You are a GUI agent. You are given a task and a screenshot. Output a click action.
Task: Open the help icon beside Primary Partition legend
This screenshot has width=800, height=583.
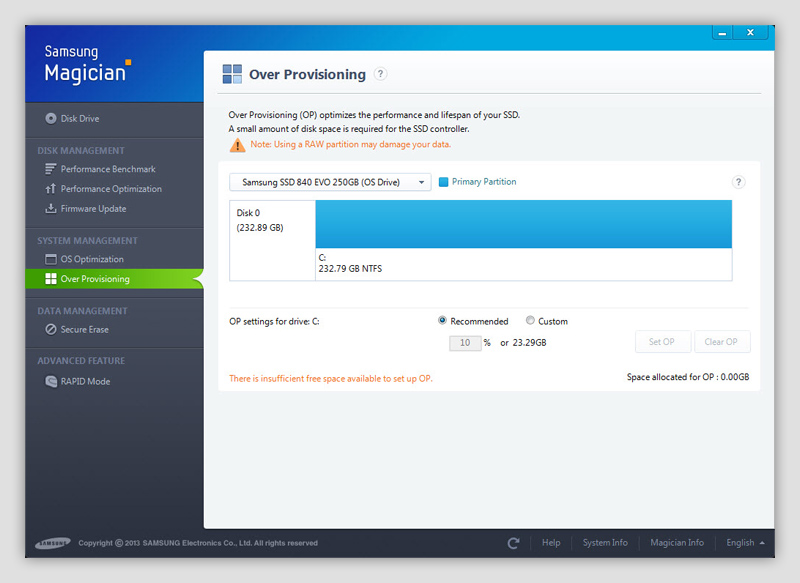(x=738, y=182)
